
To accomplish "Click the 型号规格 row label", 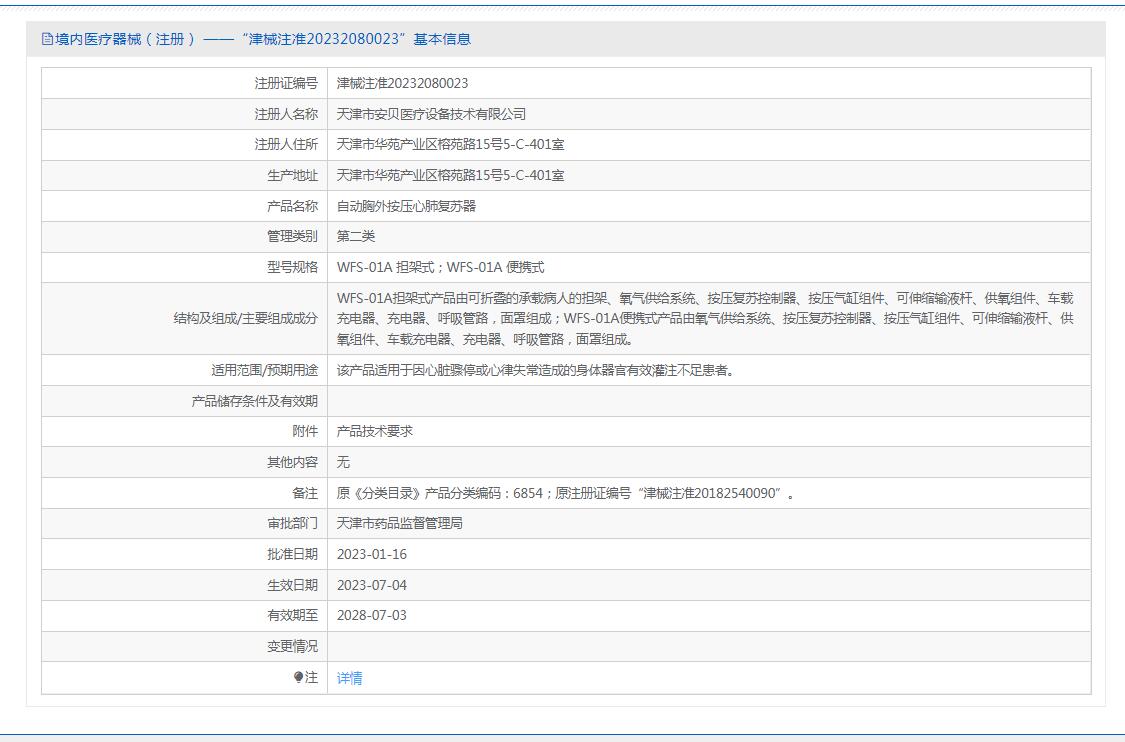I will [x=292, y=267].
